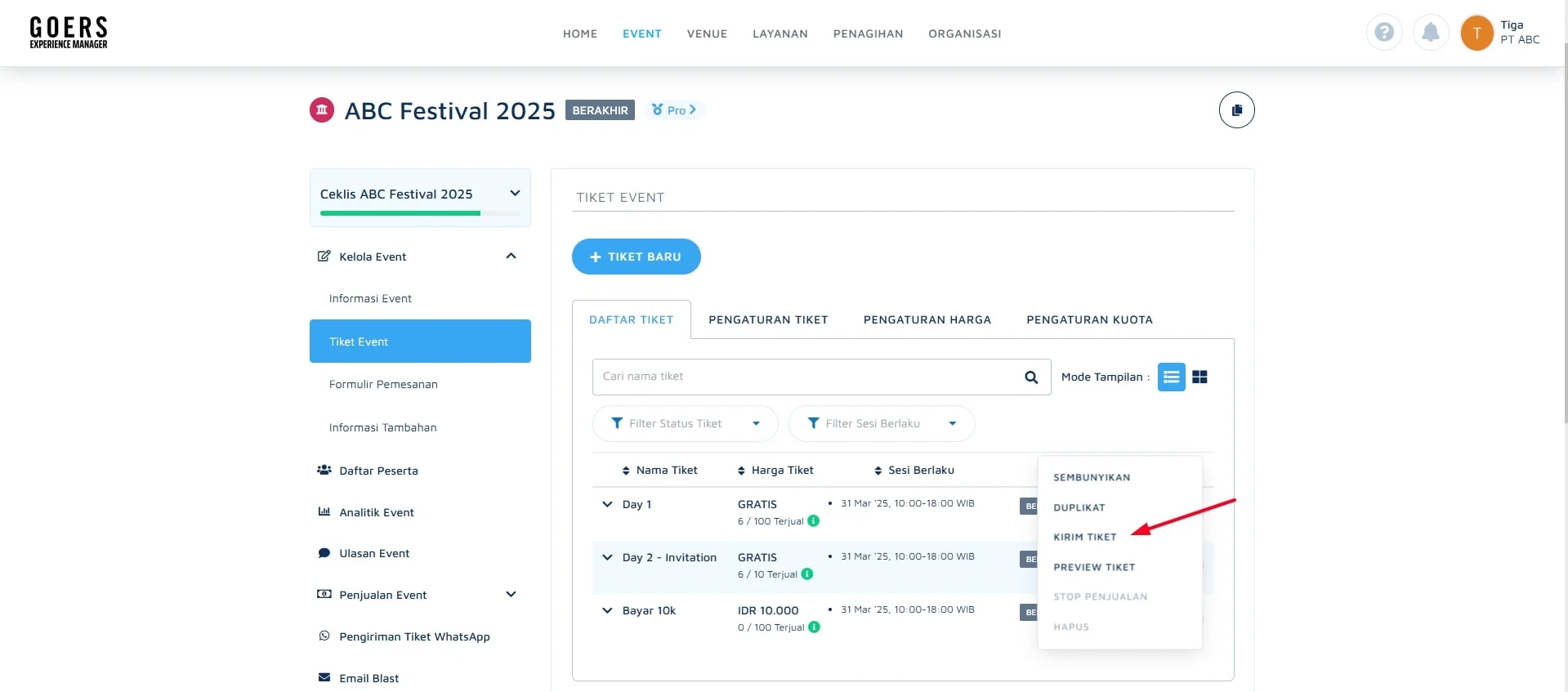
Task: Click the orange T user avatar
Action: pyautogui.click(x=1476, y=33)
